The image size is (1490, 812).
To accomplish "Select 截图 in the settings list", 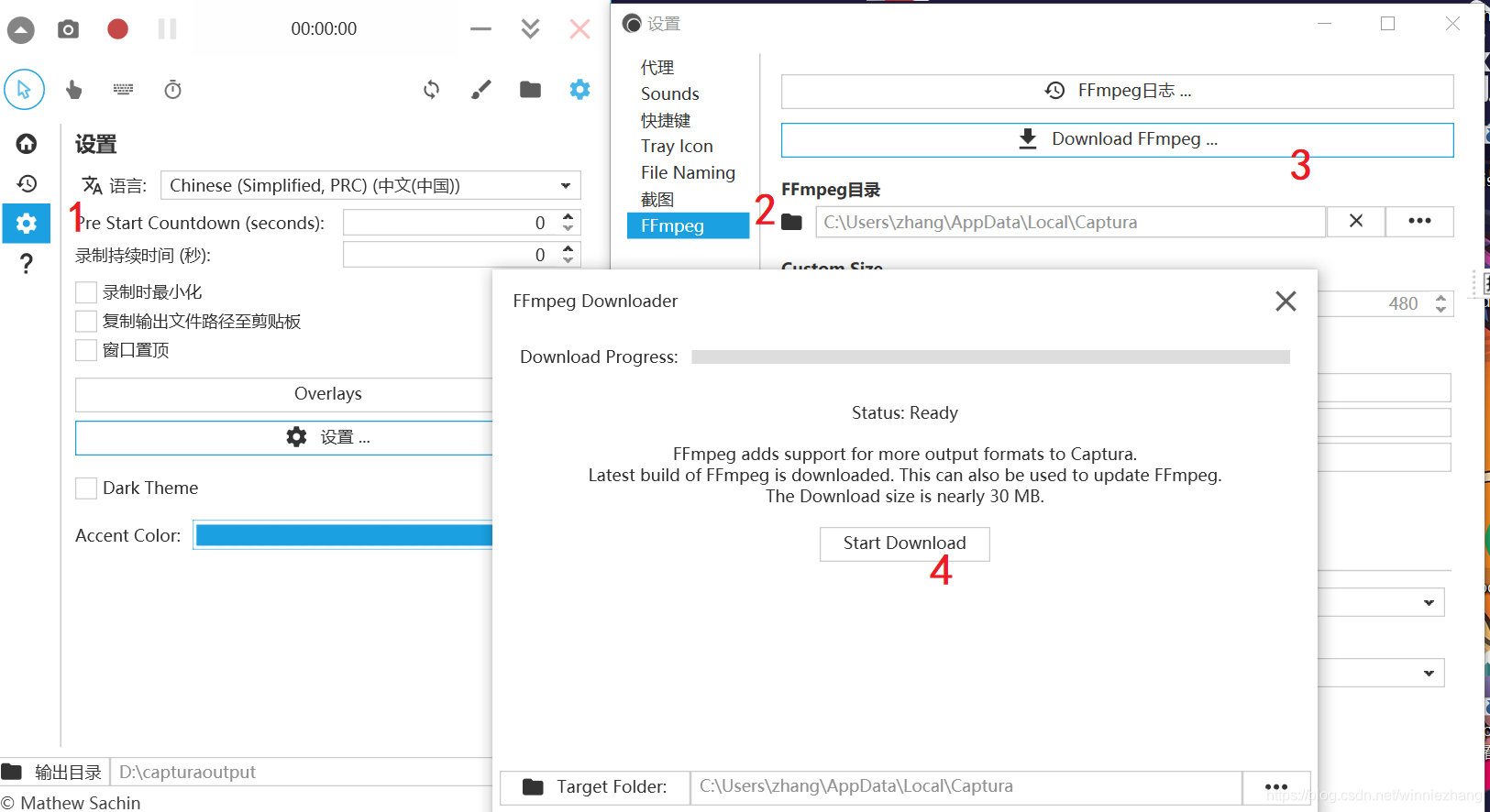I will 657,199.
